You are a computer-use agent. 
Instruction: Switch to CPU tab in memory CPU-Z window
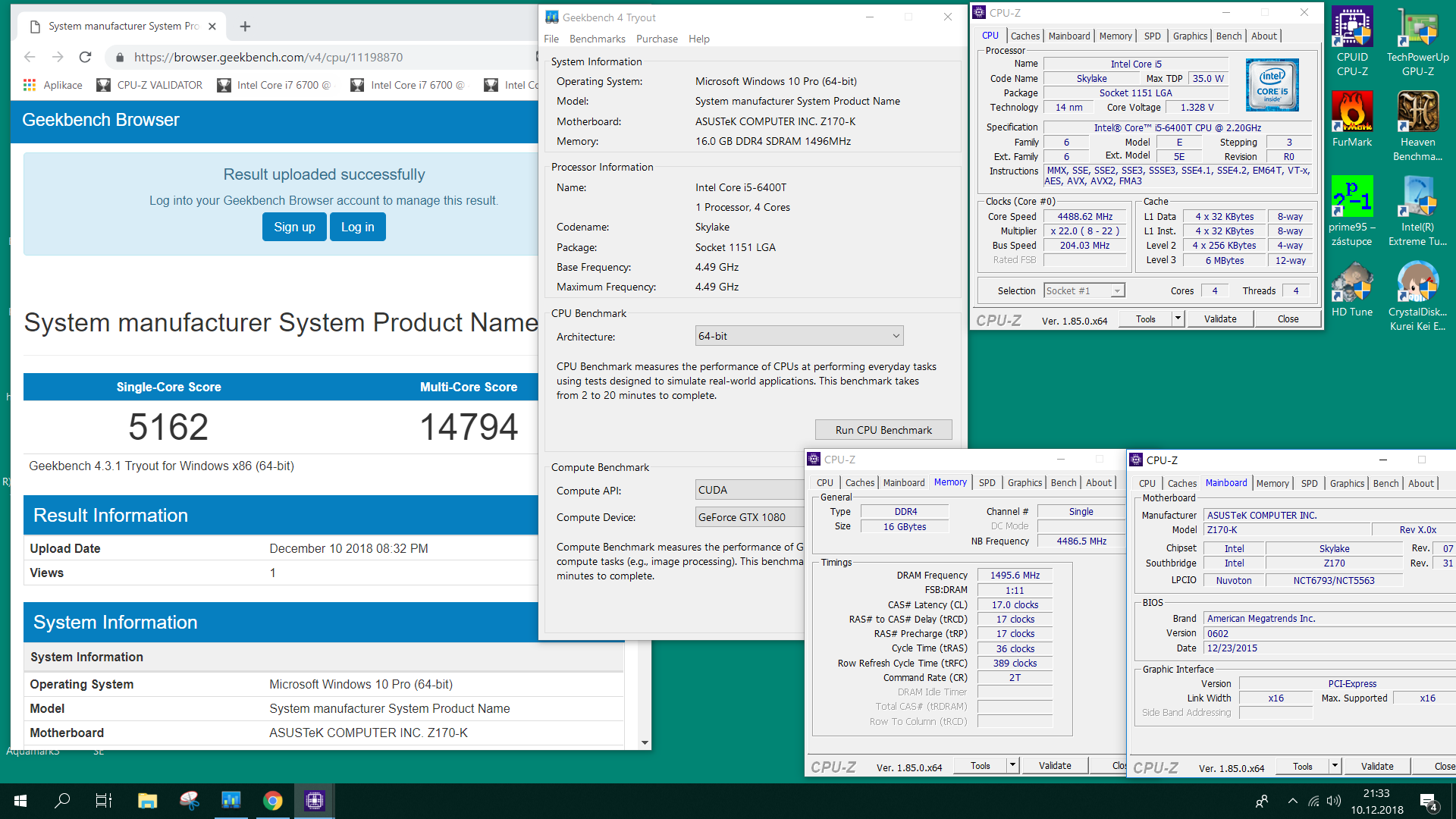(825, 482)
